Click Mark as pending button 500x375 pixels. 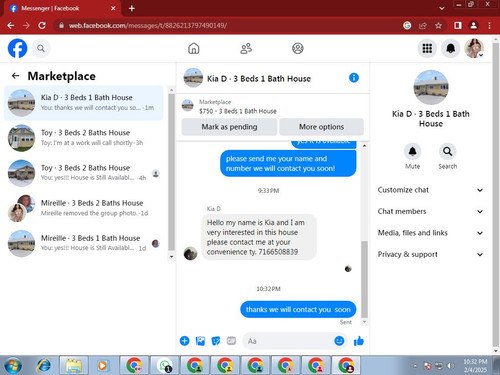coord(229,127)
